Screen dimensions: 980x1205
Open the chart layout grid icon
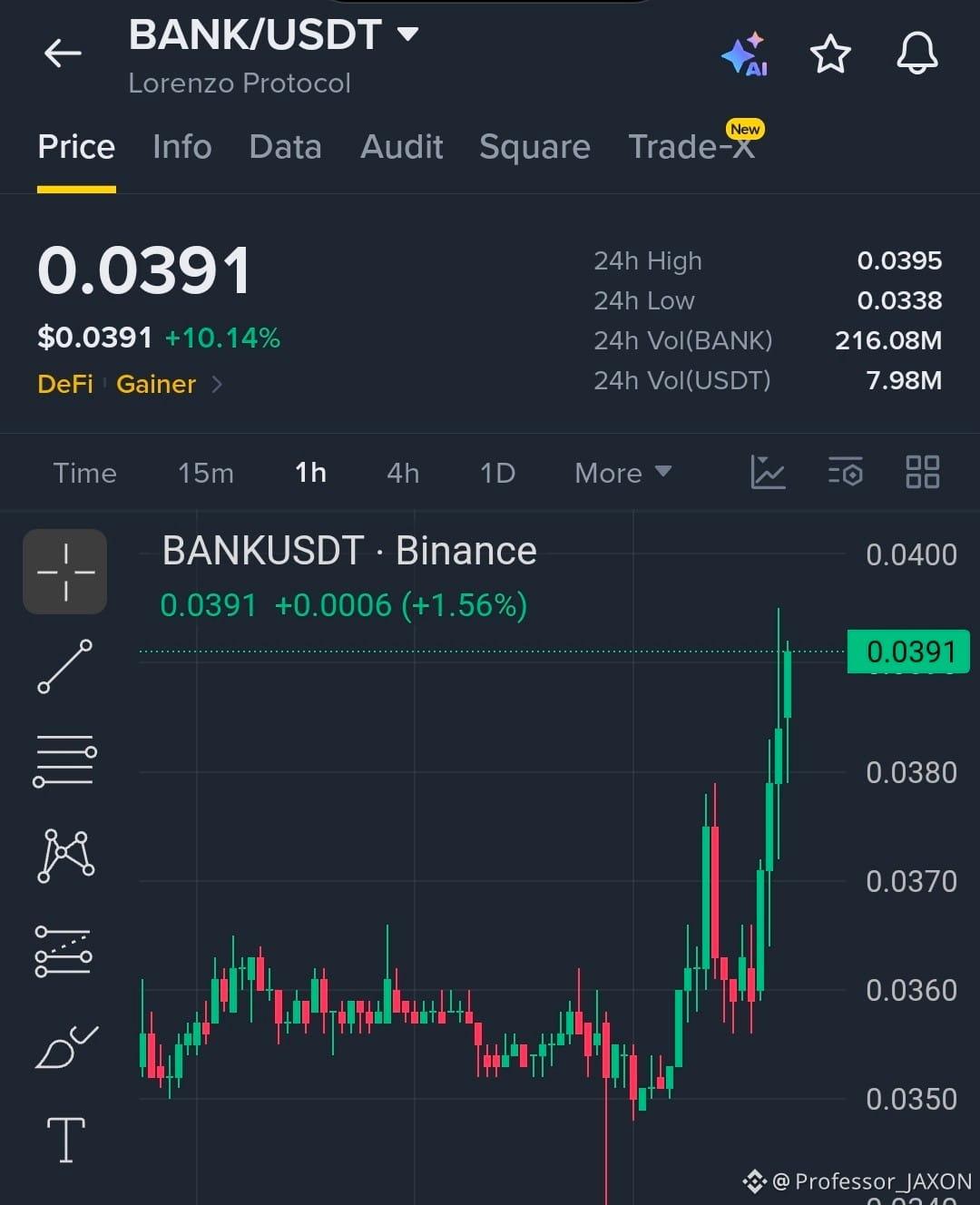pos(923,472)
